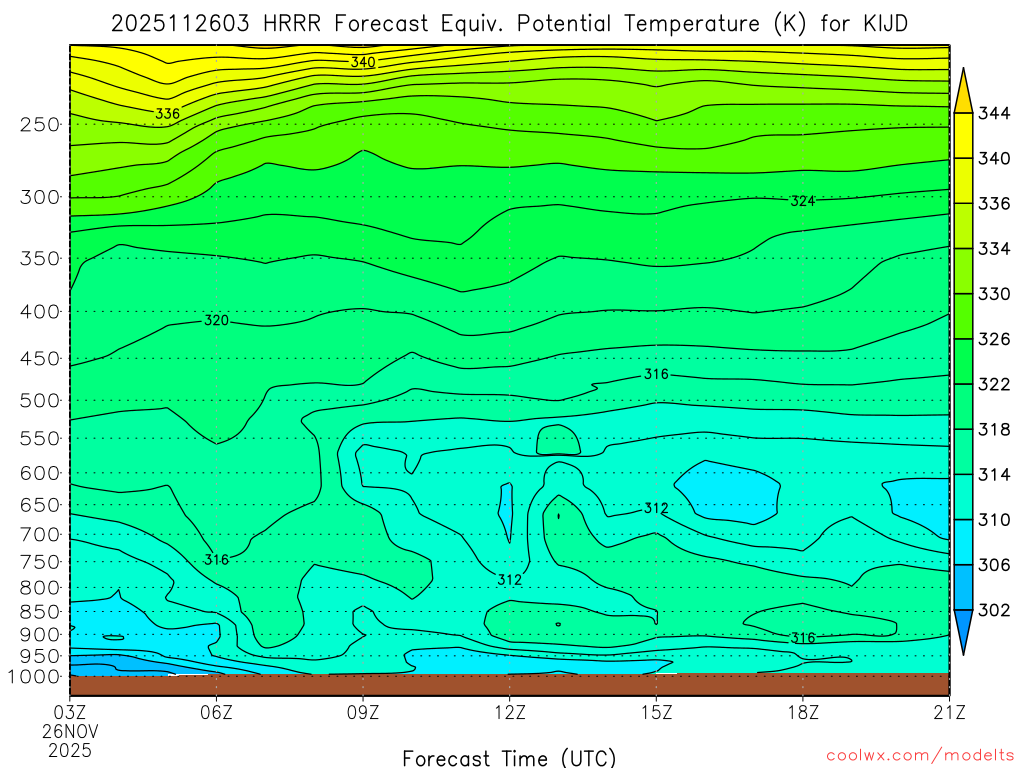Click the 06Z time axis label

[216, 712]
